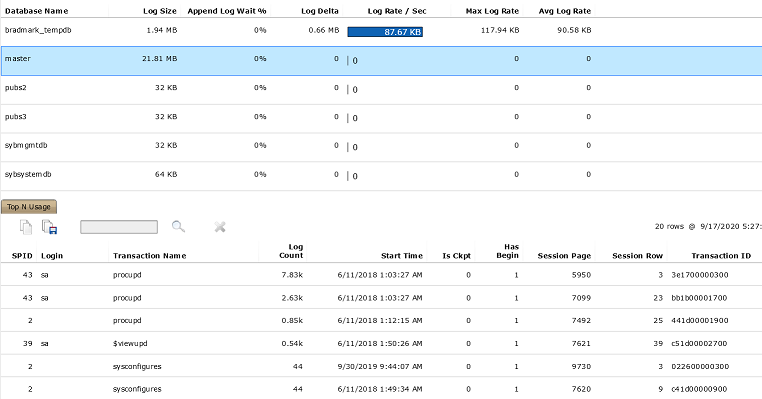Select the pubs2 database row
The height and width of the screenshot is (399, 762).
coord(381,89)
